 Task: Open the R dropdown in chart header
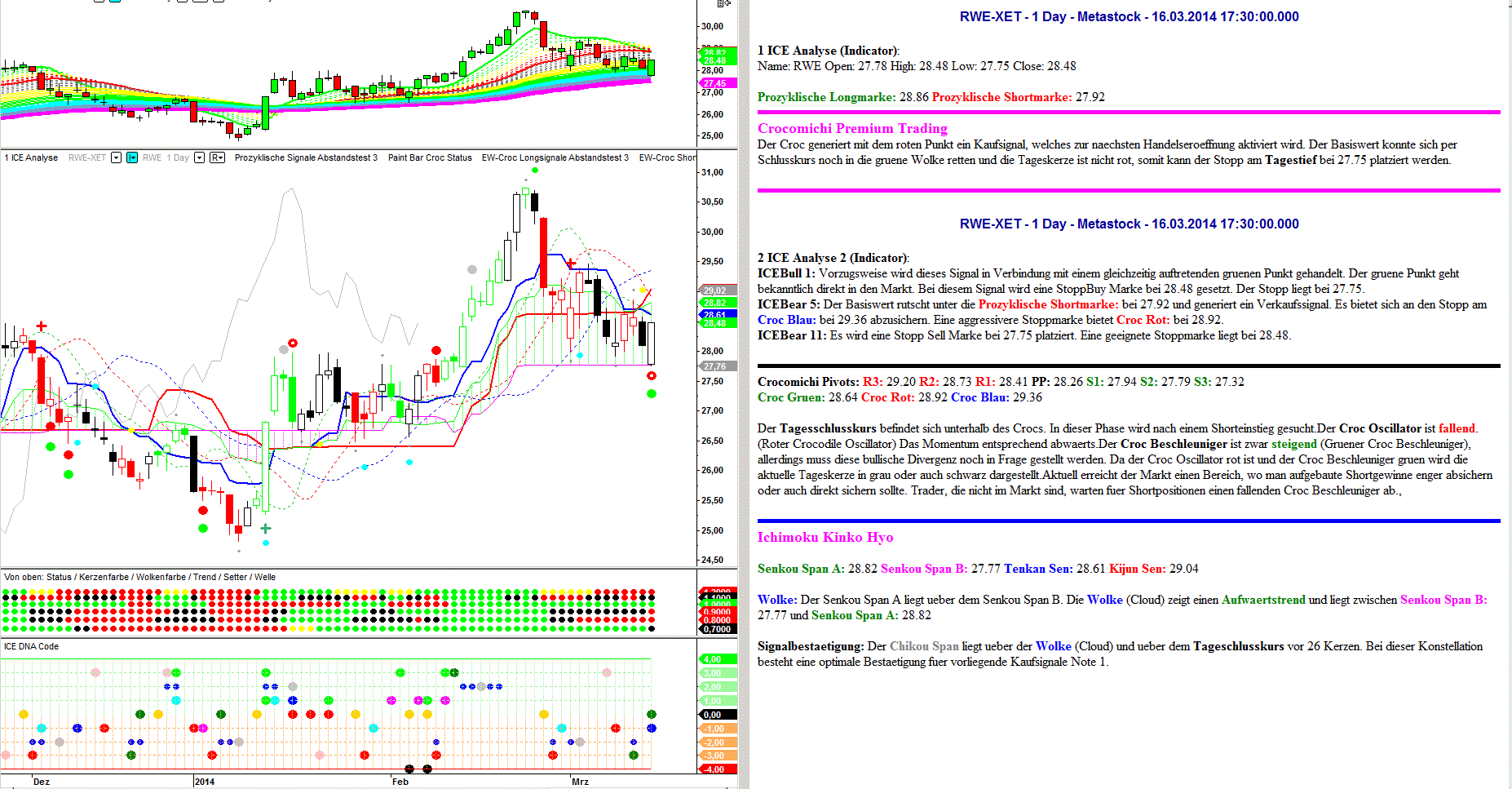pos(217,157)
